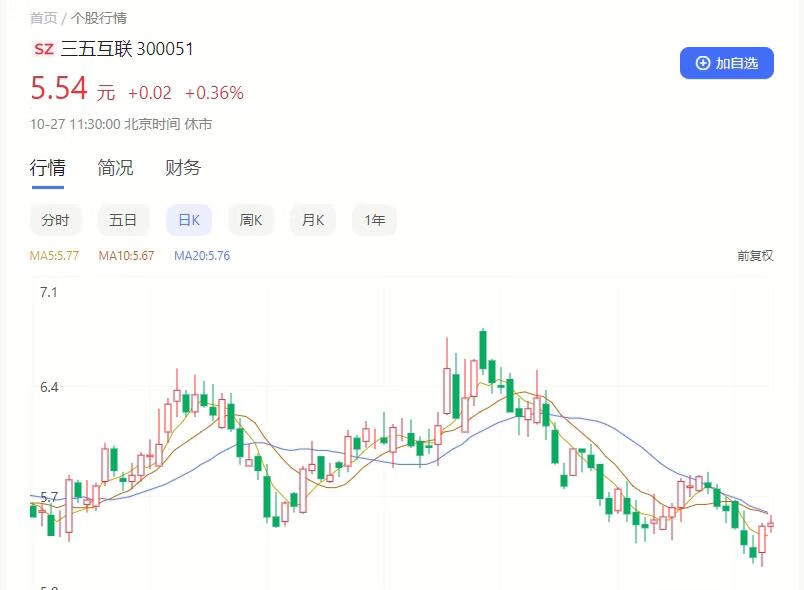Open the 首页 breadcrumb link
The image size is (804, 590).
coord(44,18)
